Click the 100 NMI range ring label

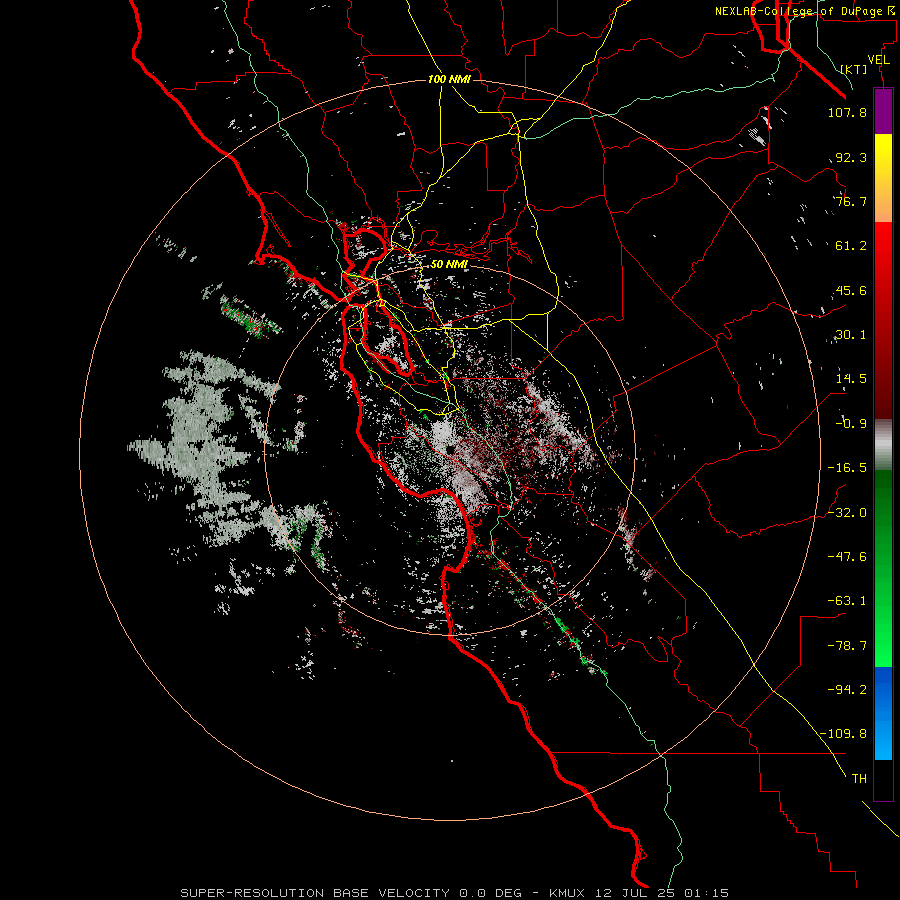(x=449, y=79)
